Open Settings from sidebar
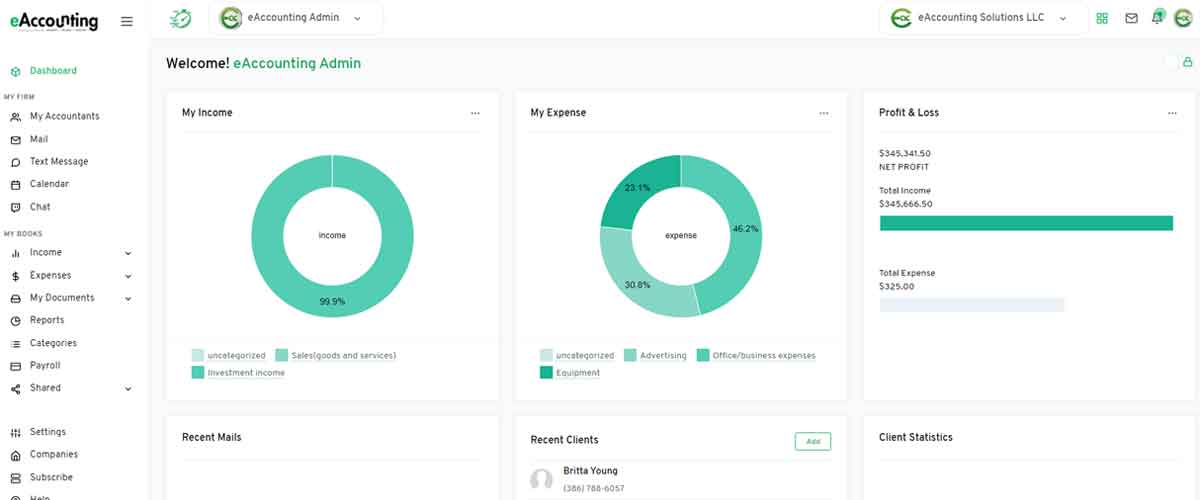Image resolution: width=1200 pixels, height=500 pixels. 48,432
